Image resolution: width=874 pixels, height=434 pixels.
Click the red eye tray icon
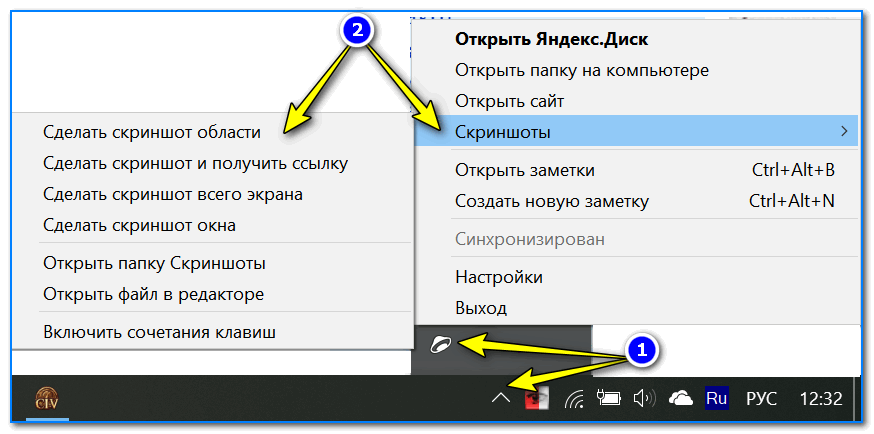(x=538, y=399)
